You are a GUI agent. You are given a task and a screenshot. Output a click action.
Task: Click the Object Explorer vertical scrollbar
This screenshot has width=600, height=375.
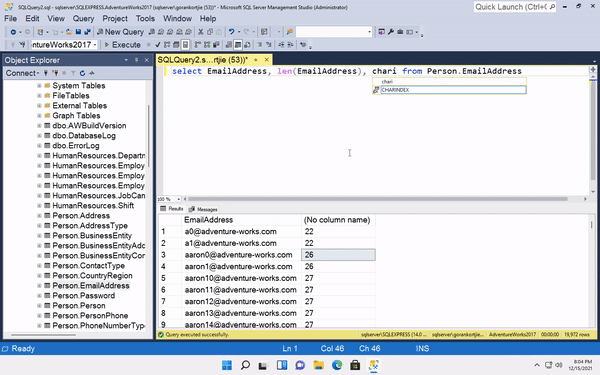click(x=148, y=136)
